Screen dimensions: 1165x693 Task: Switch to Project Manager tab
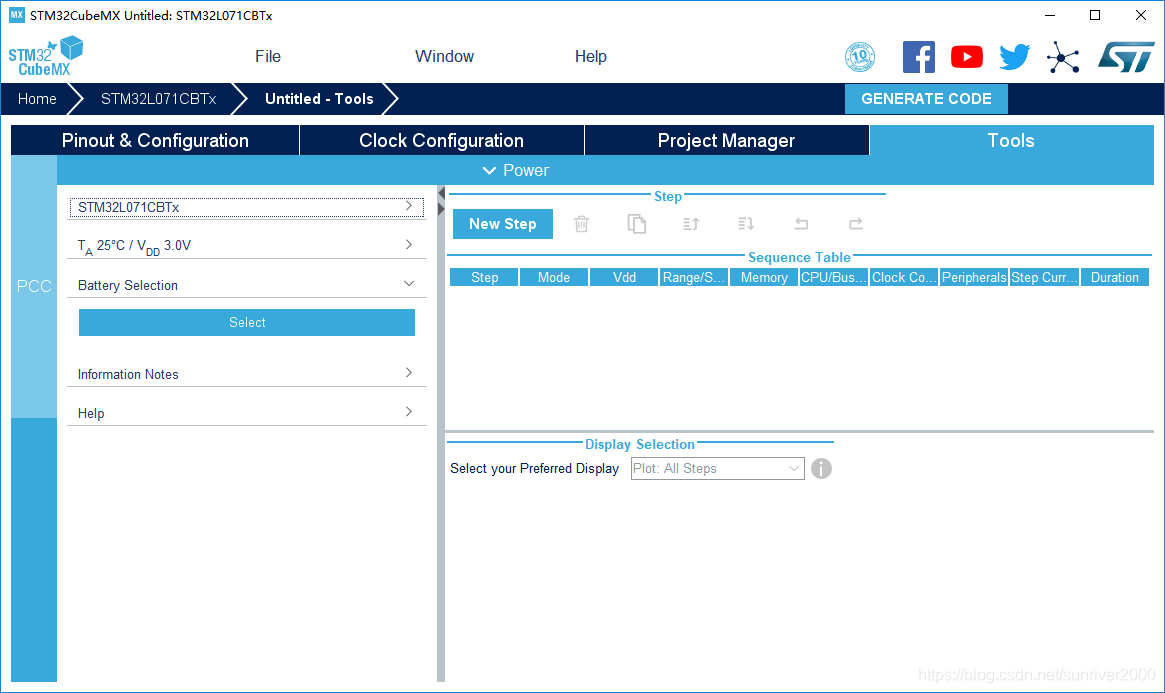727,140
